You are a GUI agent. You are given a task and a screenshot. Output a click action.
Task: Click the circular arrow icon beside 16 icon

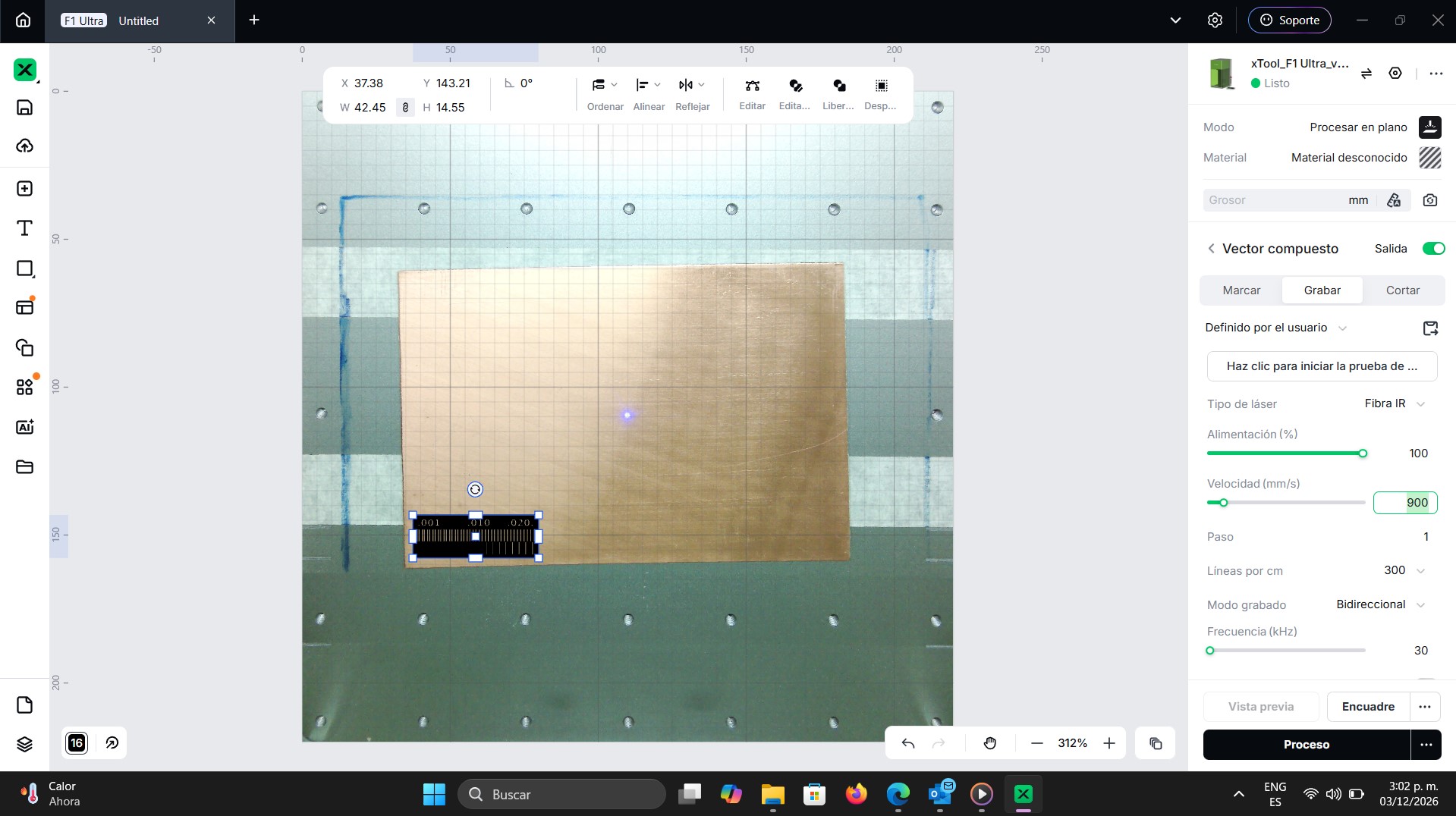pyautogui.click(x=112, y=743)
